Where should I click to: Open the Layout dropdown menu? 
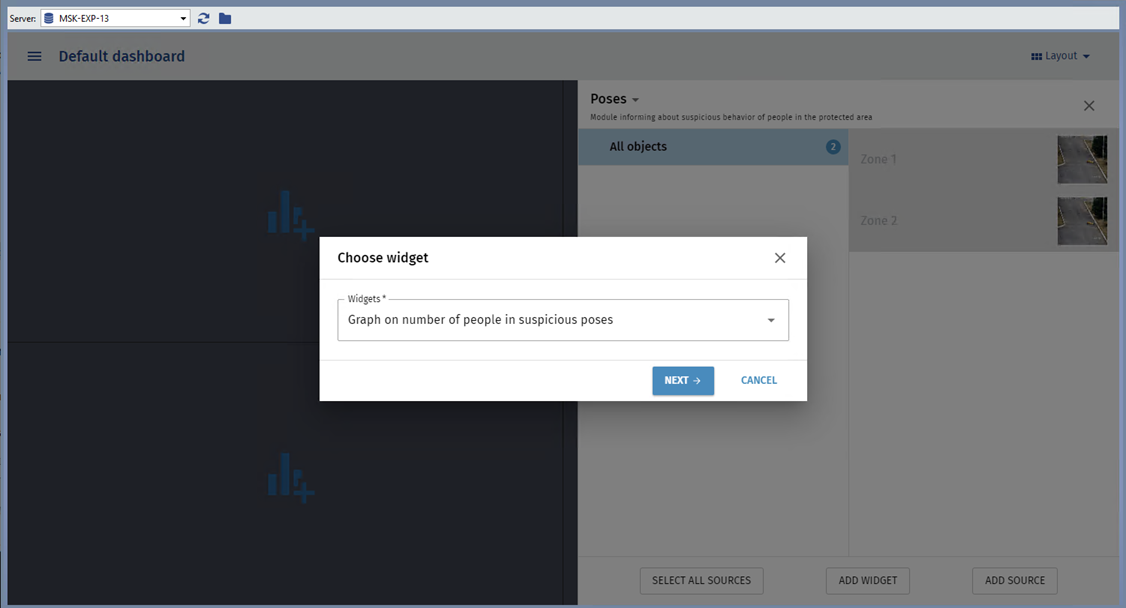(1060, 57)
